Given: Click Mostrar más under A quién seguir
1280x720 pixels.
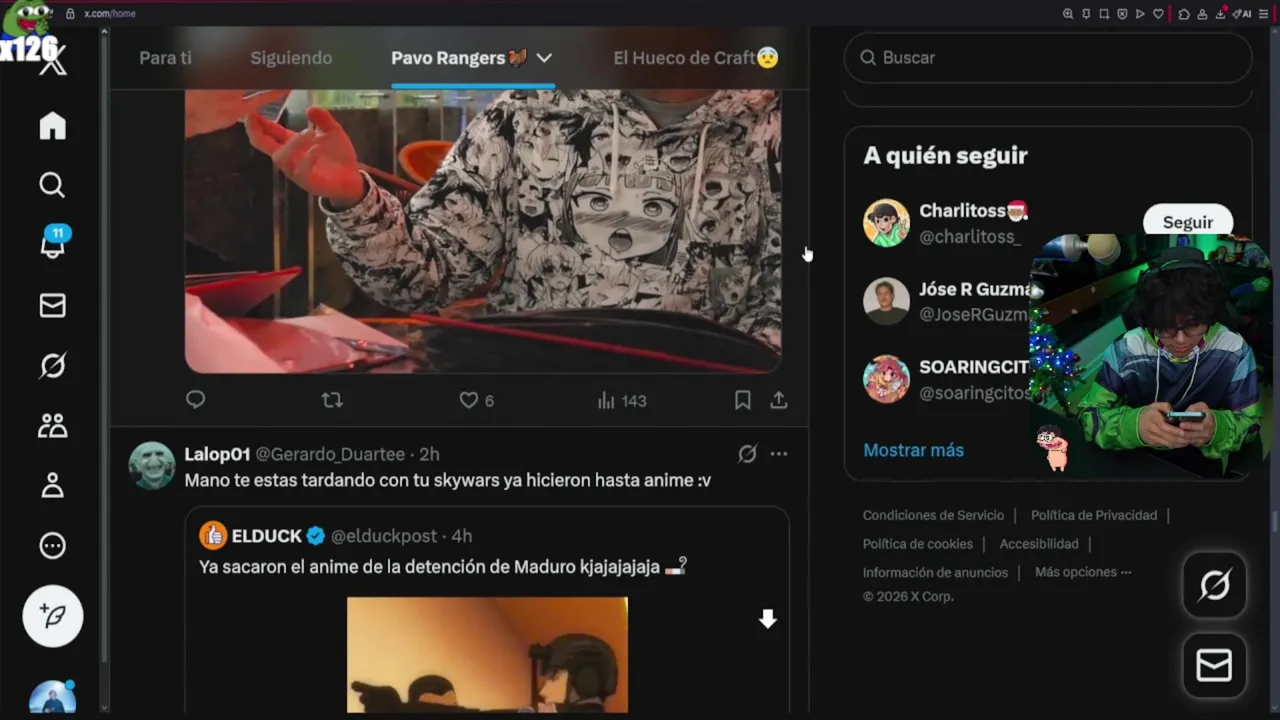Looking at the screenshot, I should tap(913, 450).
